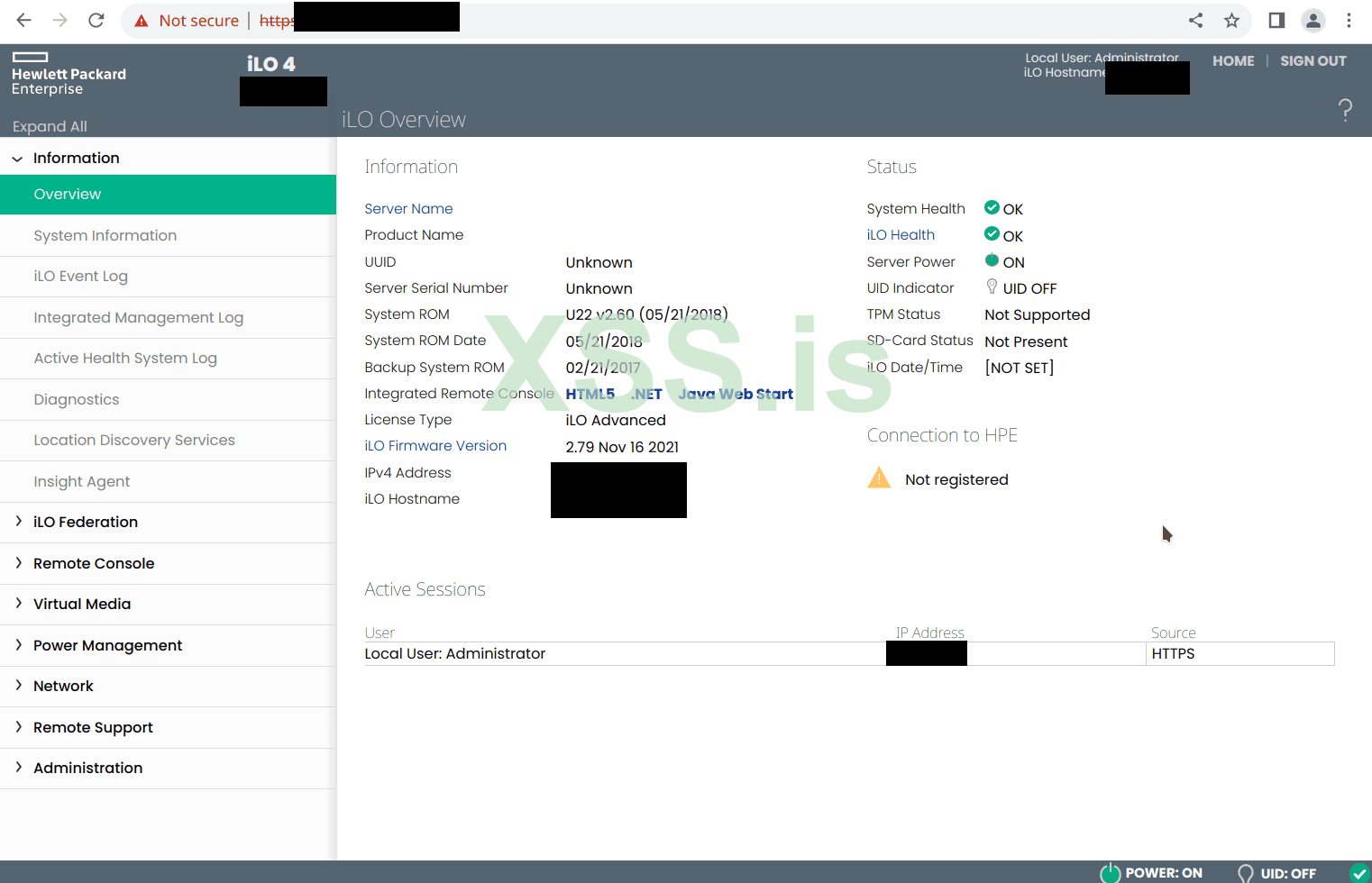Image resolution: width=1372 pixels, height=883 pixels.
Task: Click the User column header
Action: 380,633
